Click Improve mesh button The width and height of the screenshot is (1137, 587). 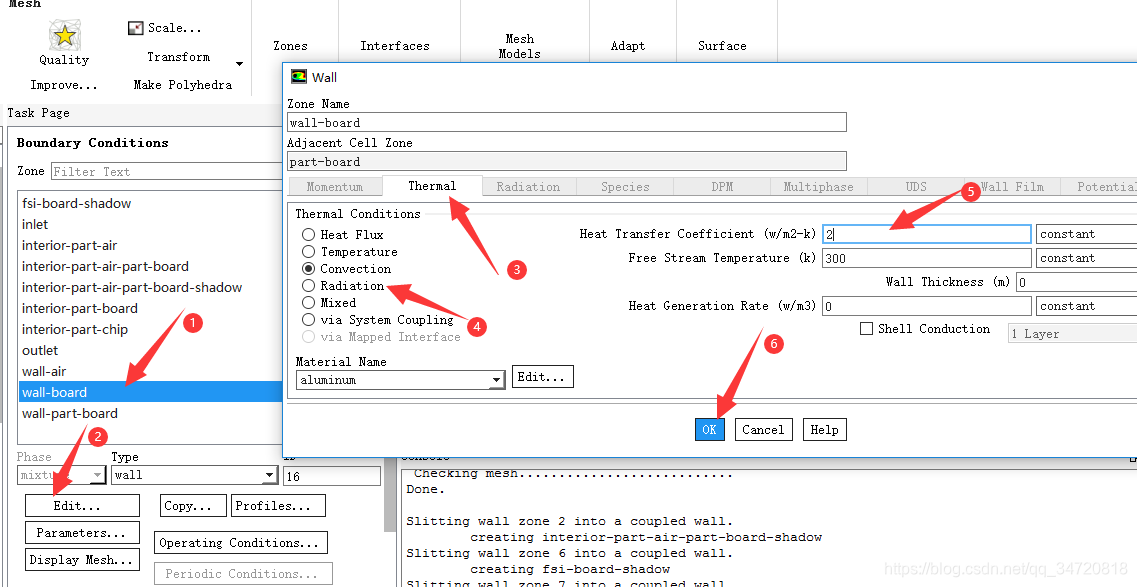pos(64,85)
